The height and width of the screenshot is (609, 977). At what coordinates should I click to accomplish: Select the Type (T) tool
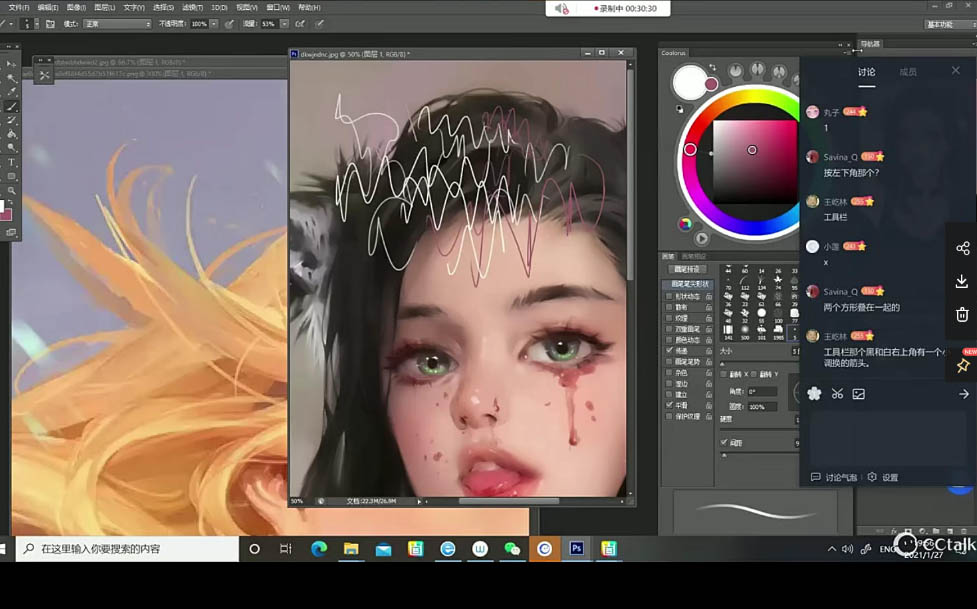(11, 162)
